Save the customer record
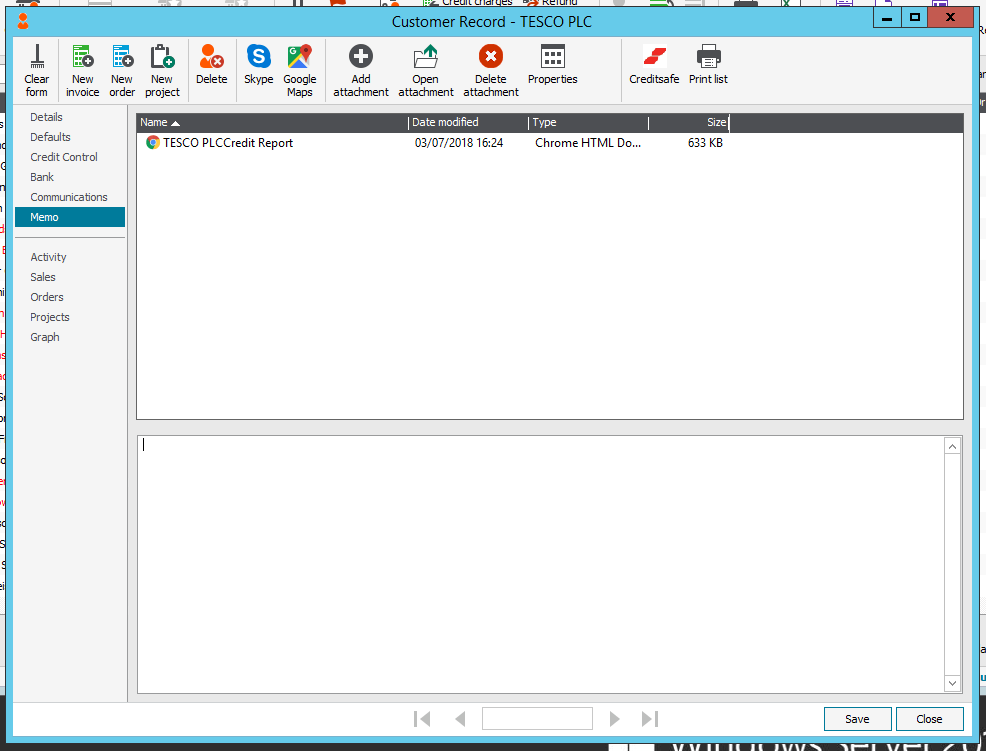This screenshot has width=986, height=751. pyautogui.click(x=857, y=719)
